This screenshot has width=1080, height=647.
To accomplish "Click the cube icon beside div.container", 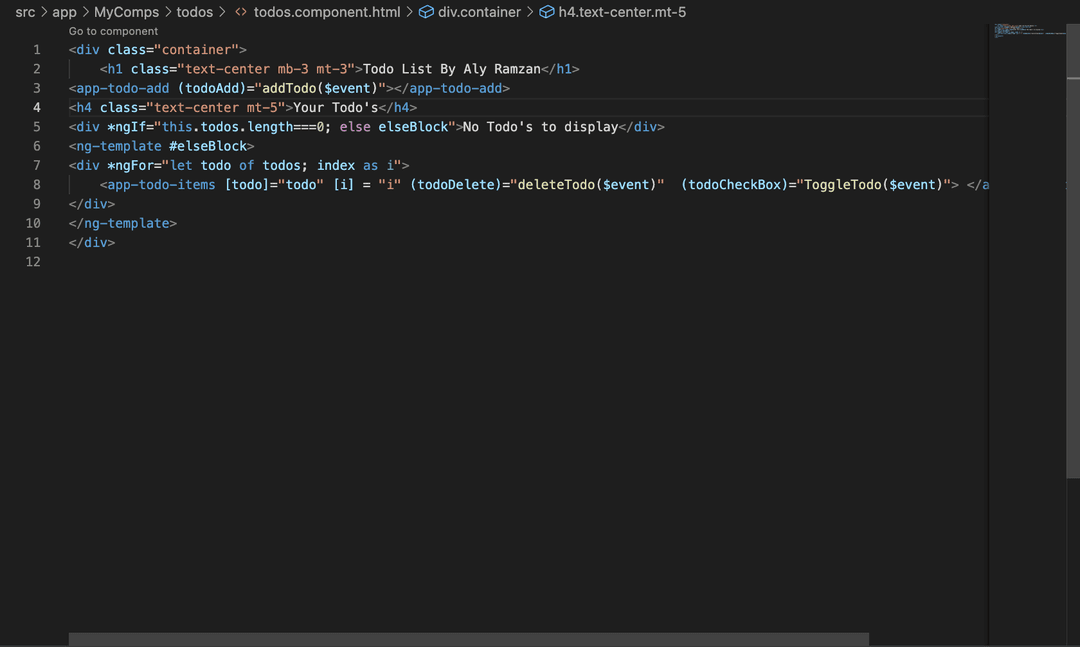I will tap(426, 13).
